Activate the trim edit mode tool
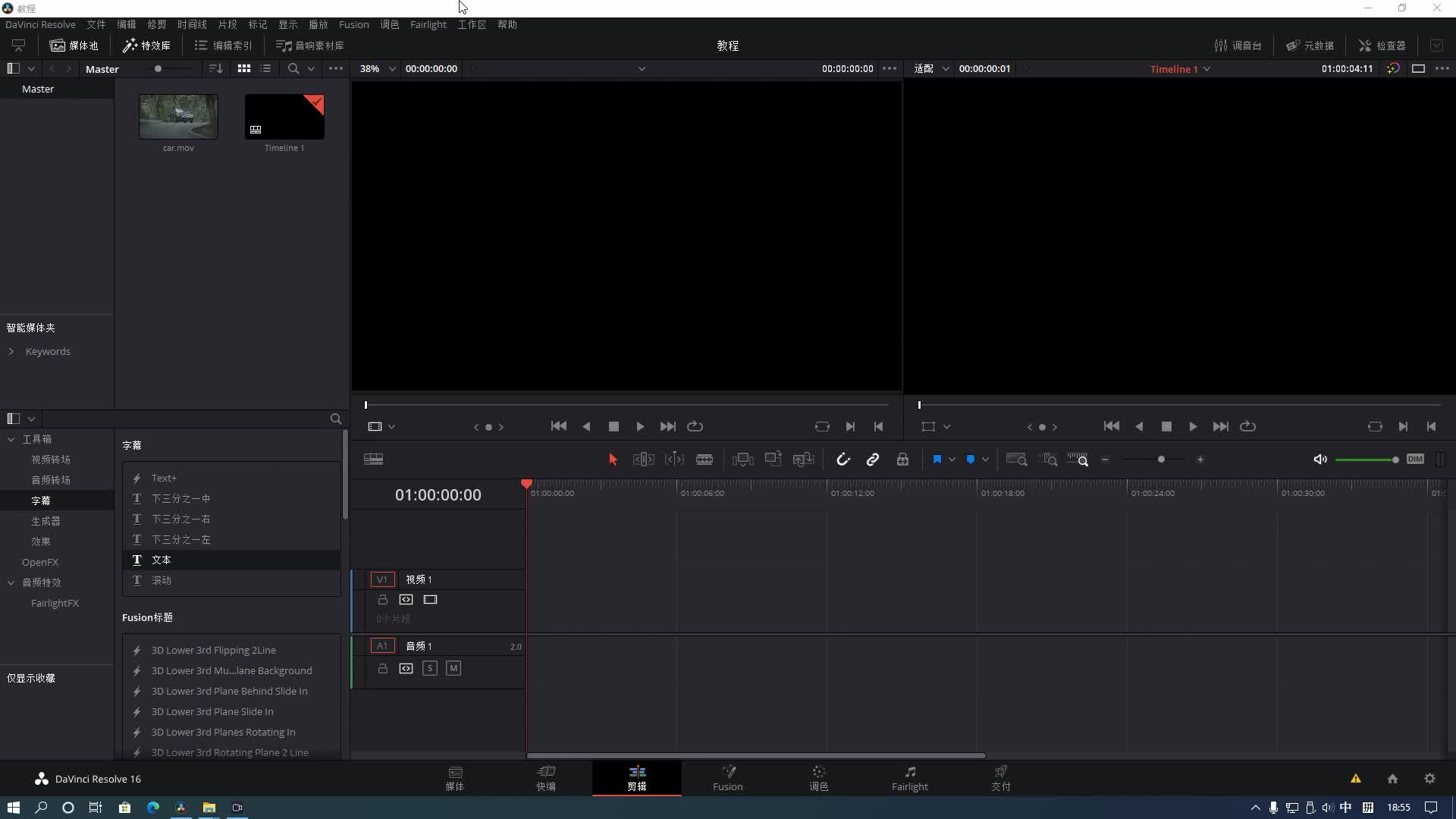The width and height of the screenshot is (1456, 819). tap(643, 460)
